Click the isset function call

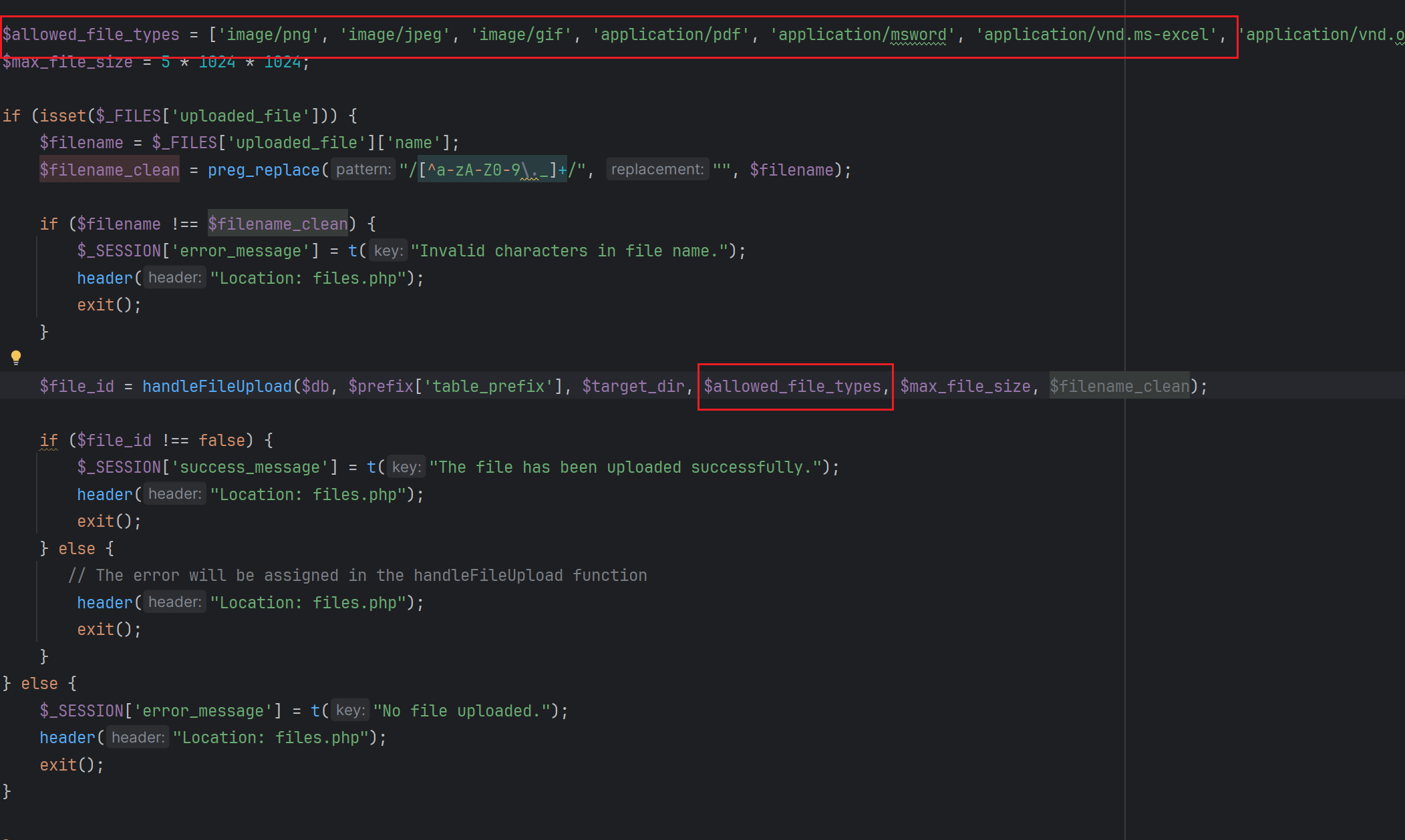tap(63, 116)
